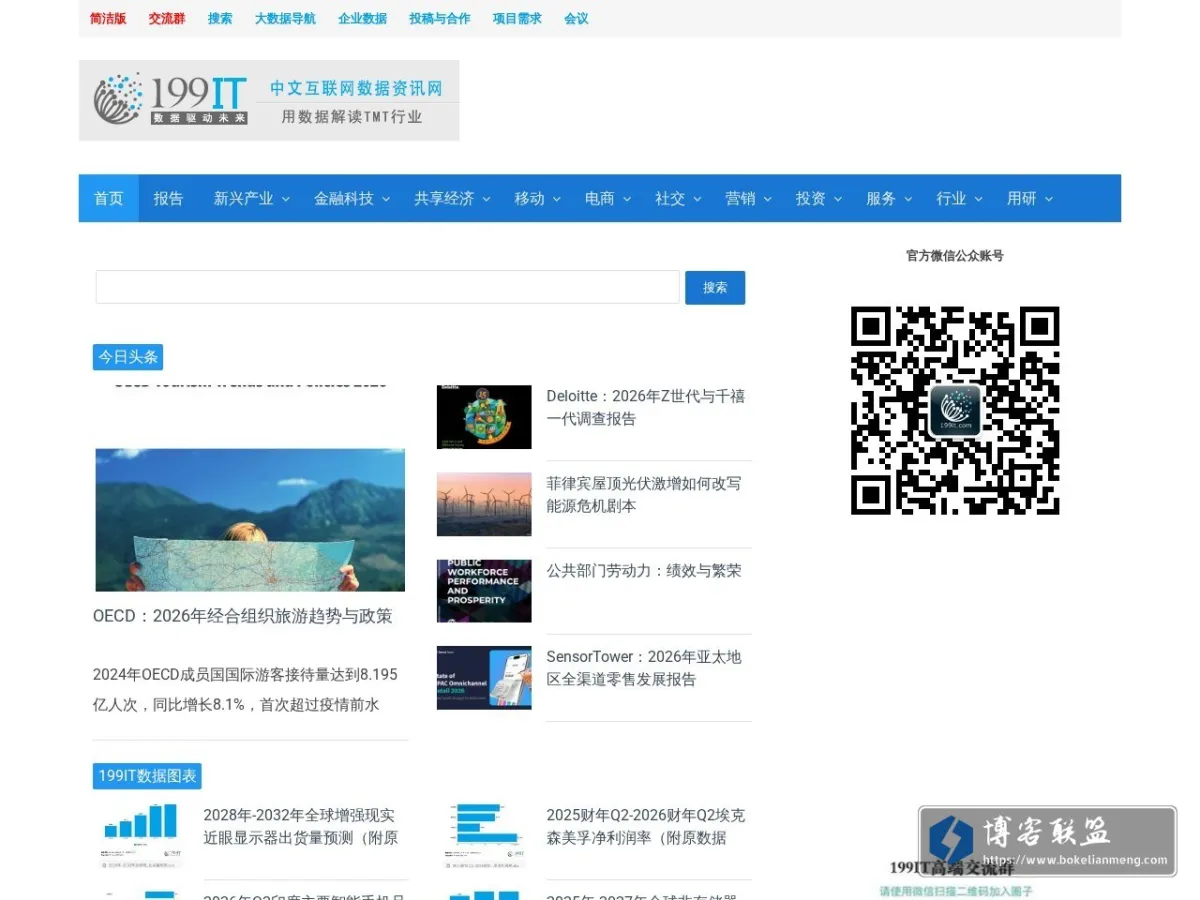
Task: Expand the 金融科技 menu
Action: pos(352,198)
